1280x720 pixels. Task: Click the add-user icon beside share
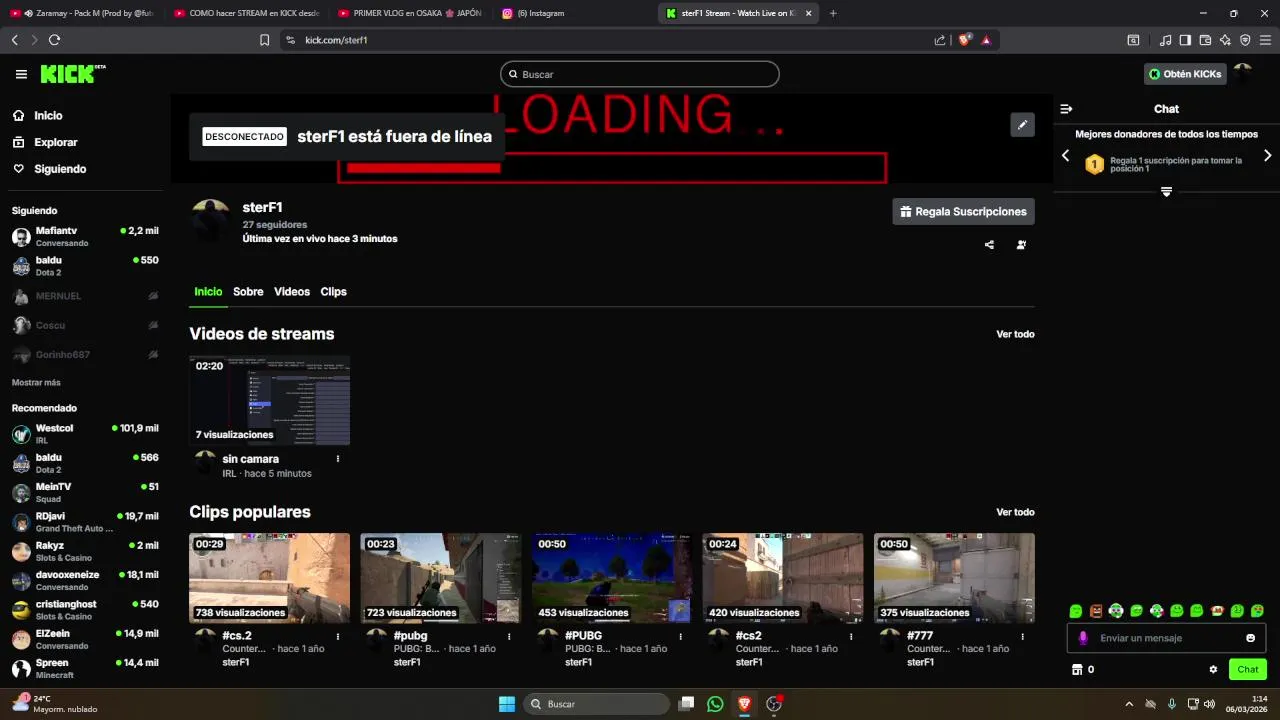click(1021, 245)
